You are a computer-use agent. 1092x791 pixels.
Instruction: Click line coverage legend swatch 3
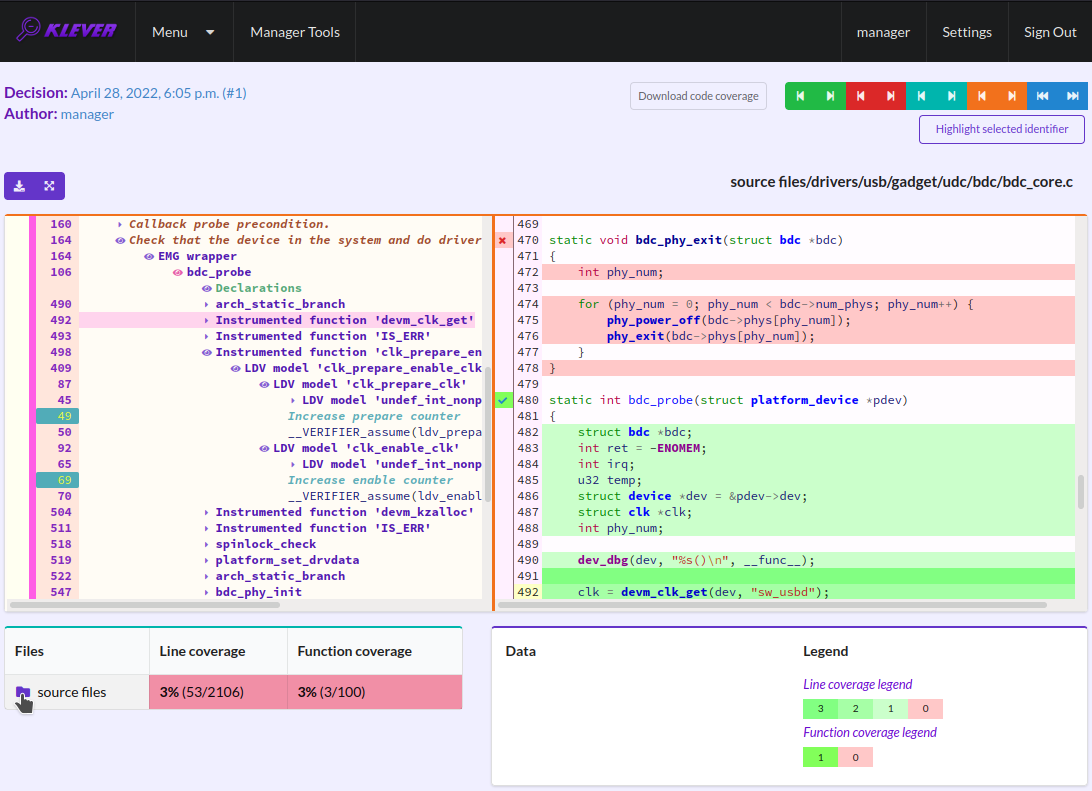(x=820, y=709)
